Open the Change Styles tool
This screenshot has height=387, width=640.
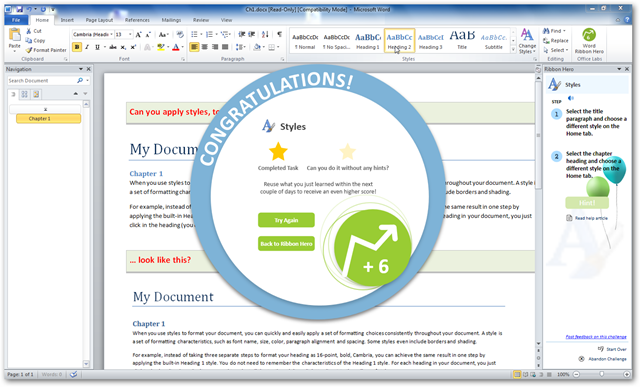(x=527, y=41)
